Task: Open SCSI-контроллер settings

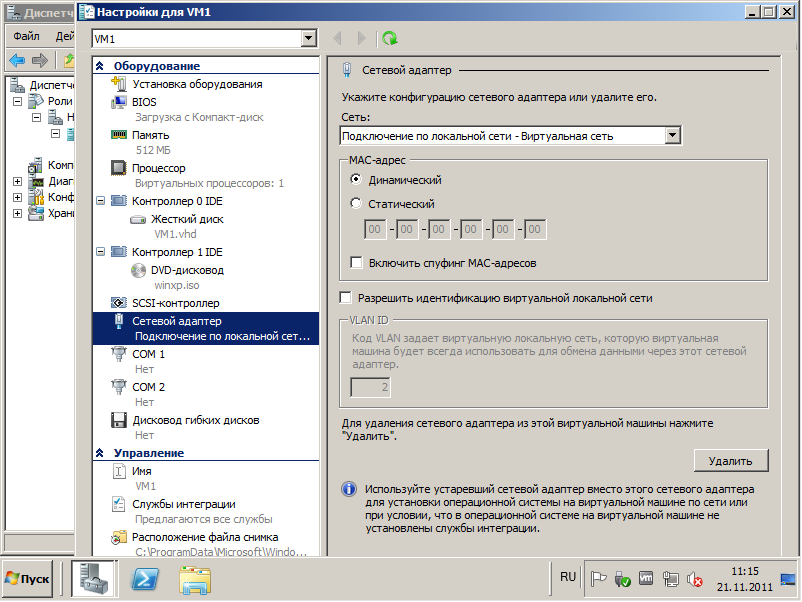Action: (x=175, y=302)
